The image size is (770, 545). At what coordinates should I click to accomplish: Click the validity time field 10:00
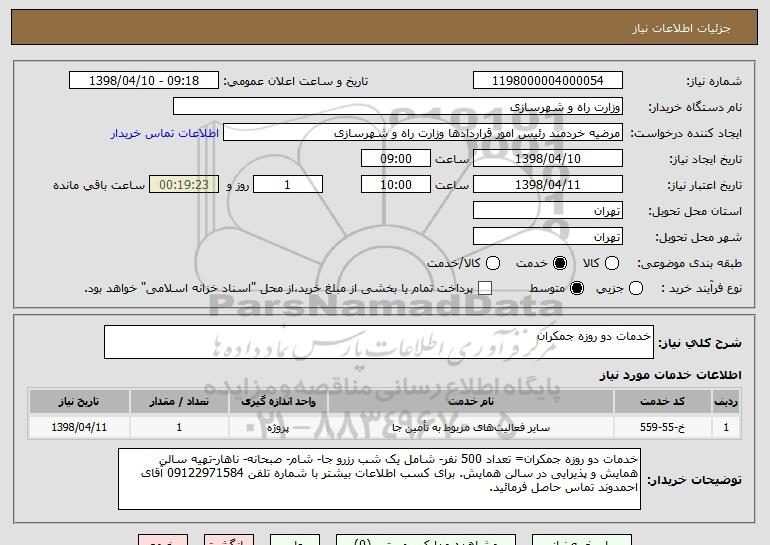[396, 185]
